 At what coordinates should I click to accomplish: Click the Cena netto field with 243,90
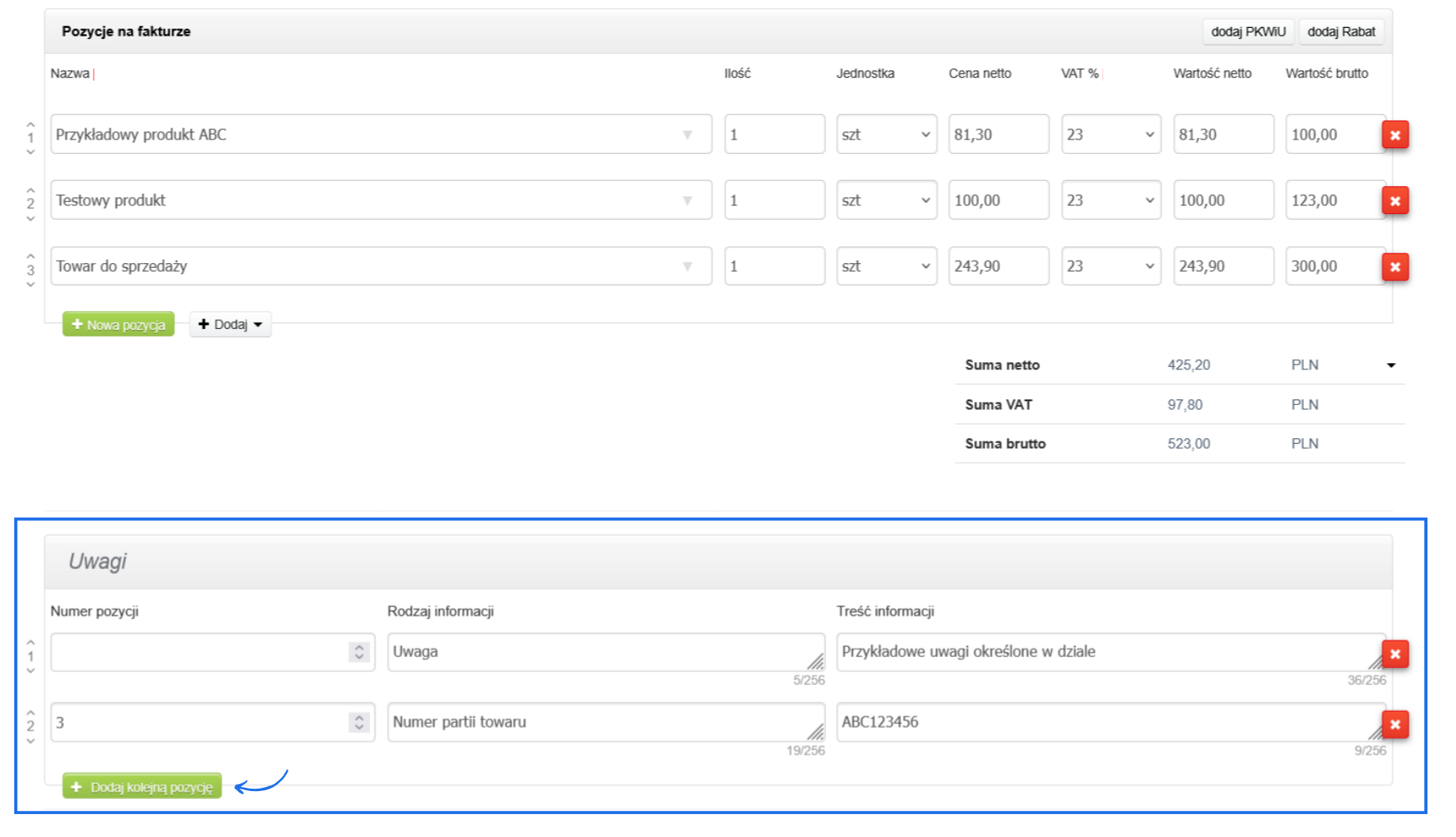point(998,266)
